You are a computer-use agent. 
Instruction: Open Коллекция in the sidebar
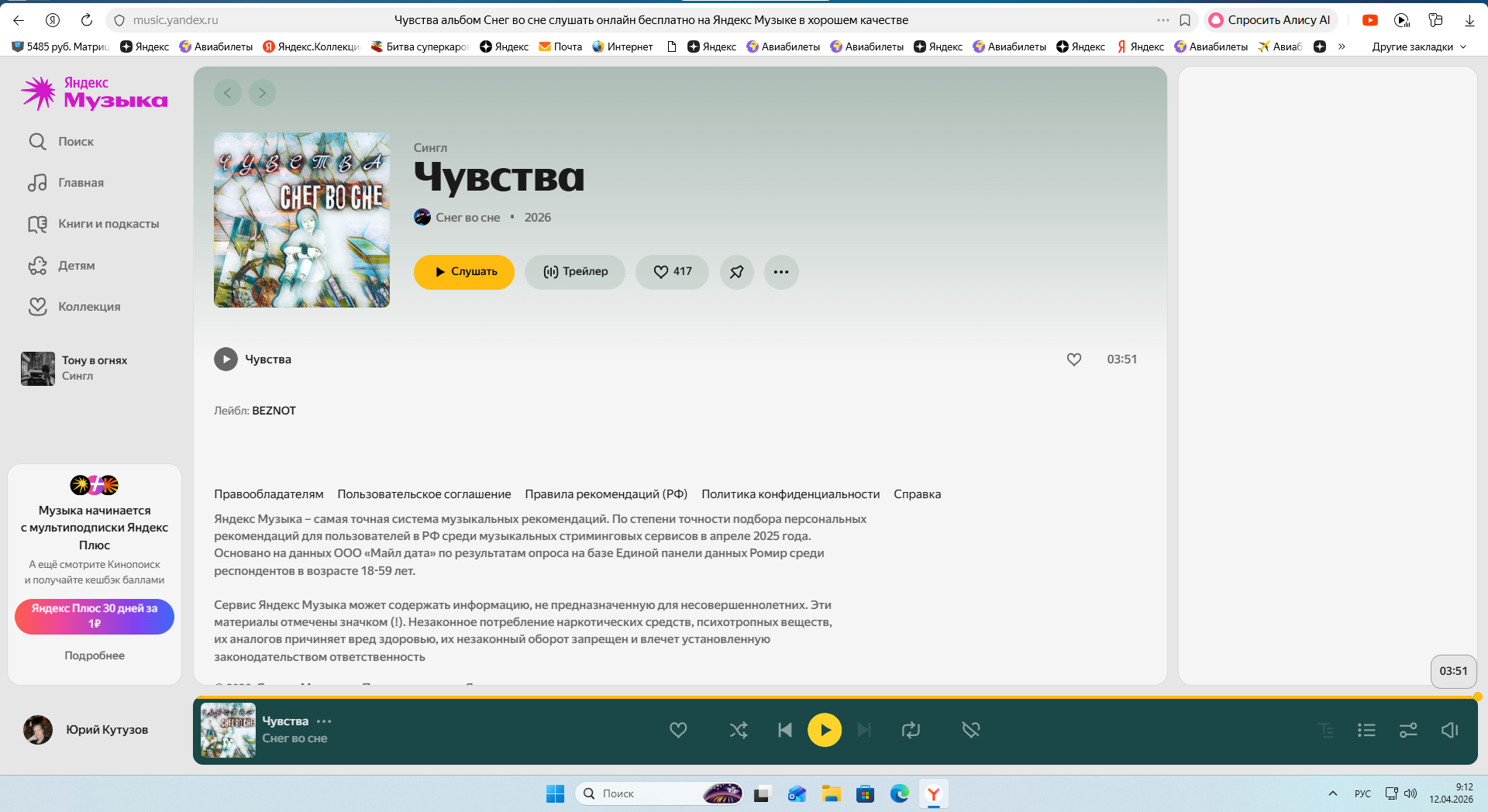click(x=89, y=307)
